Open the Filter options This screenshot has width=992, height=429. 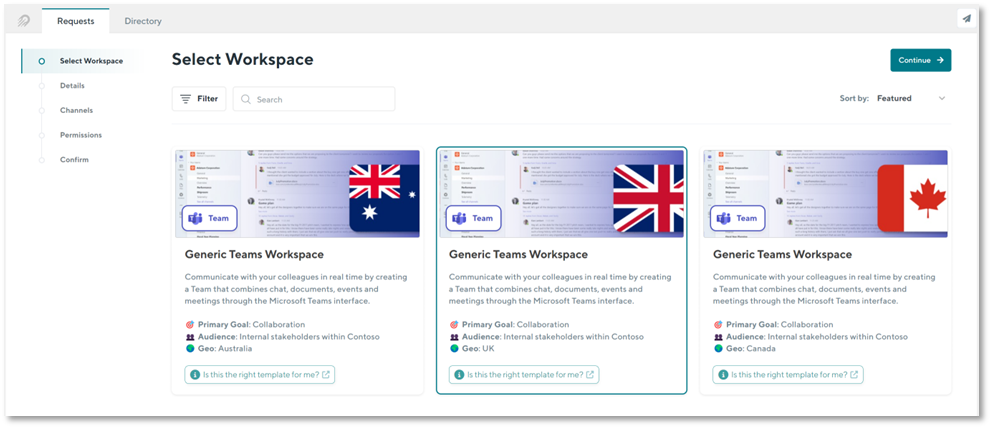tap(198, 99)
